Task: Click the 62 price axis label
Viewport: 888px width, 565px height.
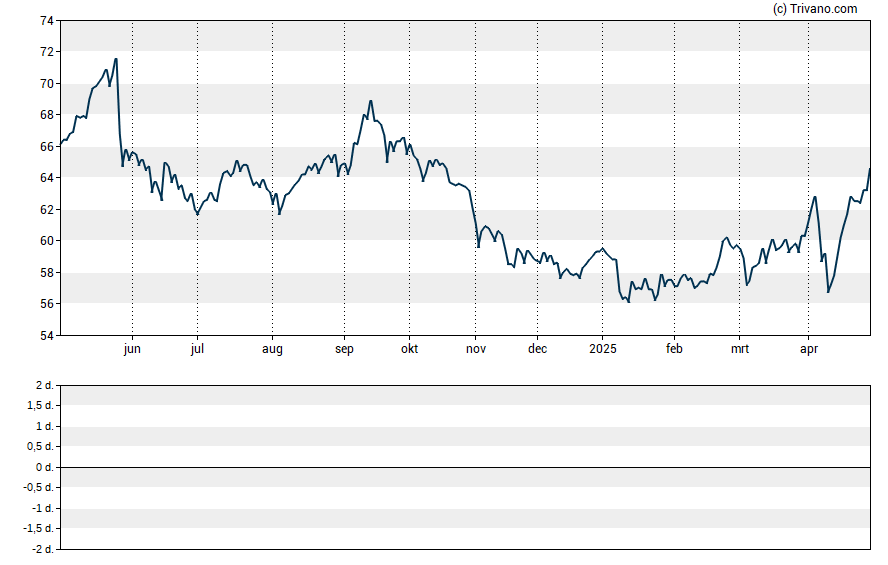Action: point(46,209)
